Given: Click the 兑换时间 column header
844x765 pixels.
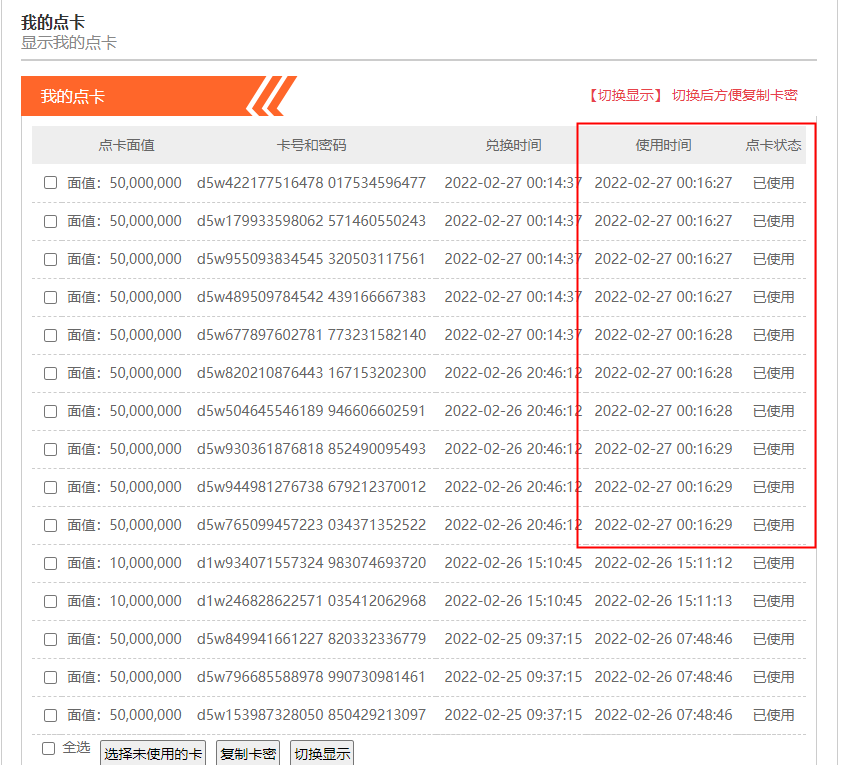Looking at the screenshot, I should coord(513,145).
